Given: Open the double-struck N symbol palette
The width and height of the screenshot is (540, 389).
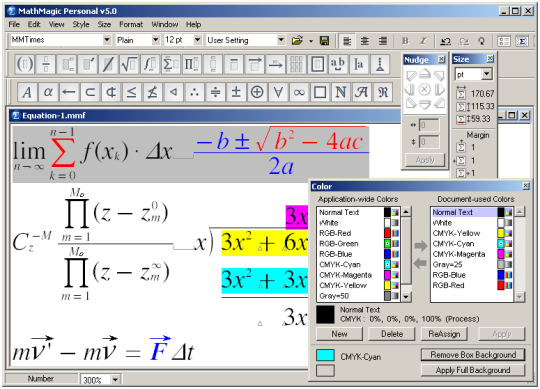Looking at the screenshot, I should [341, 92].
